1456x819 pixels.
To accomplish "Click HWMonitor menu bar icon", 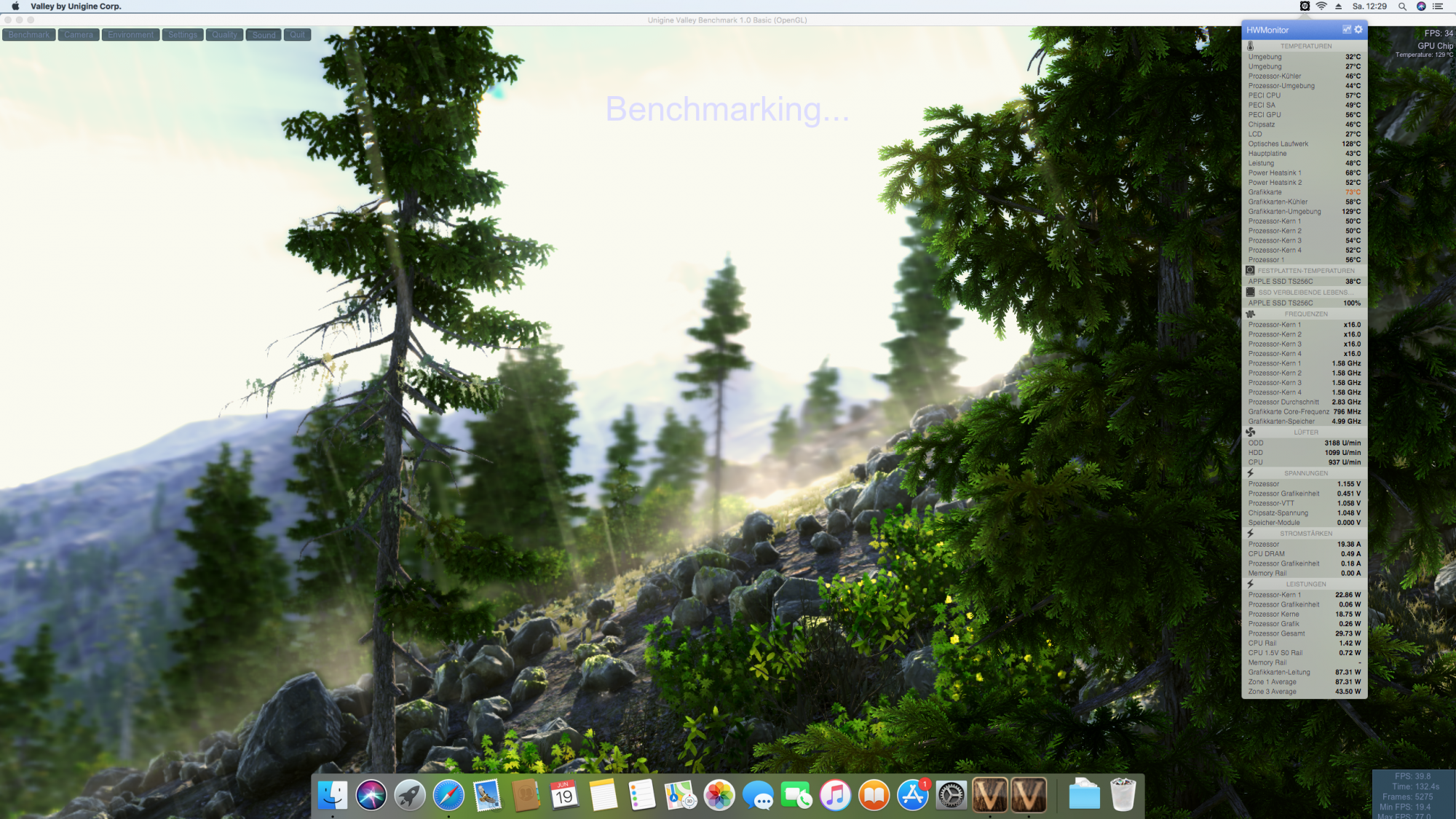I will (x=1305, y=6).
